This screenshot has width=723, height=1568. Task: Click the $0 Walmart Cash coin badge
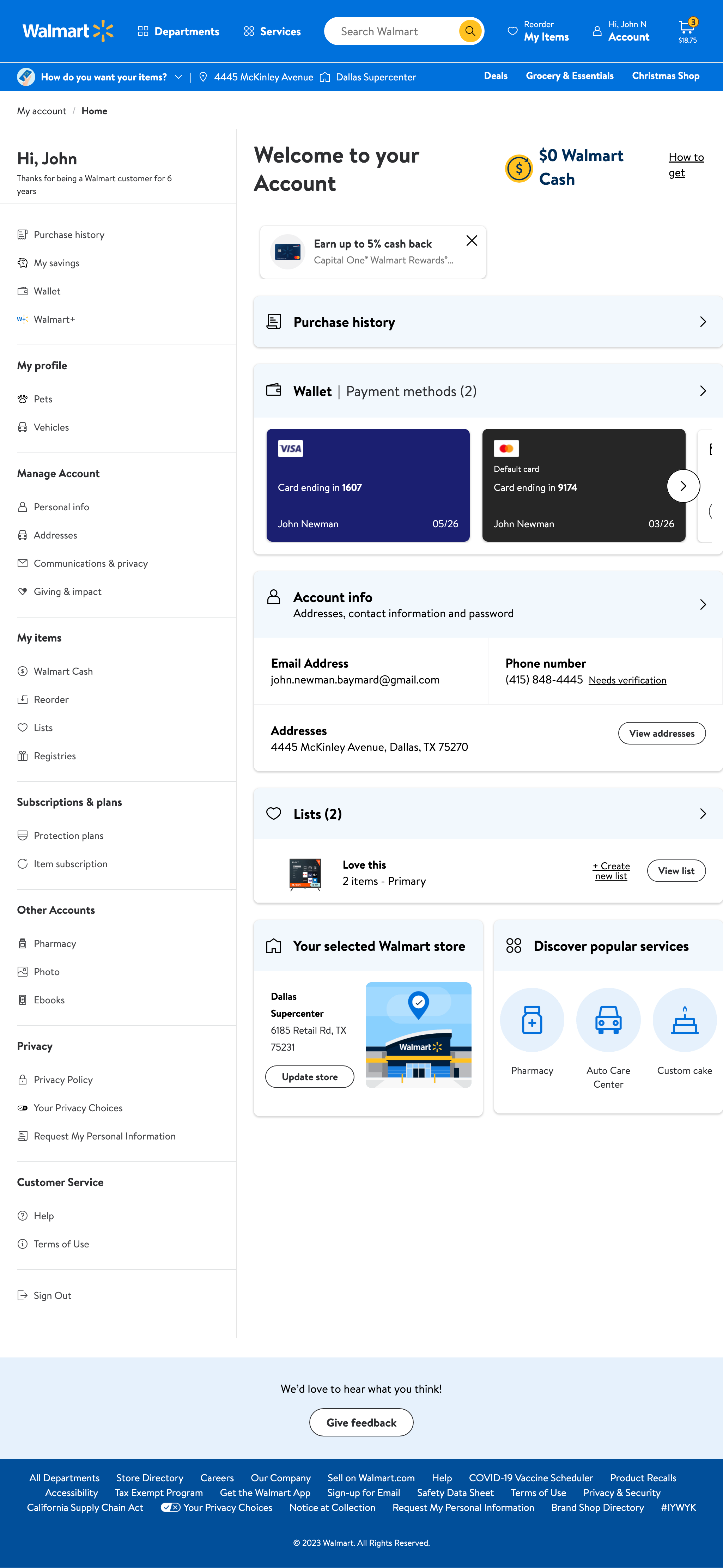tap(518, 168)
